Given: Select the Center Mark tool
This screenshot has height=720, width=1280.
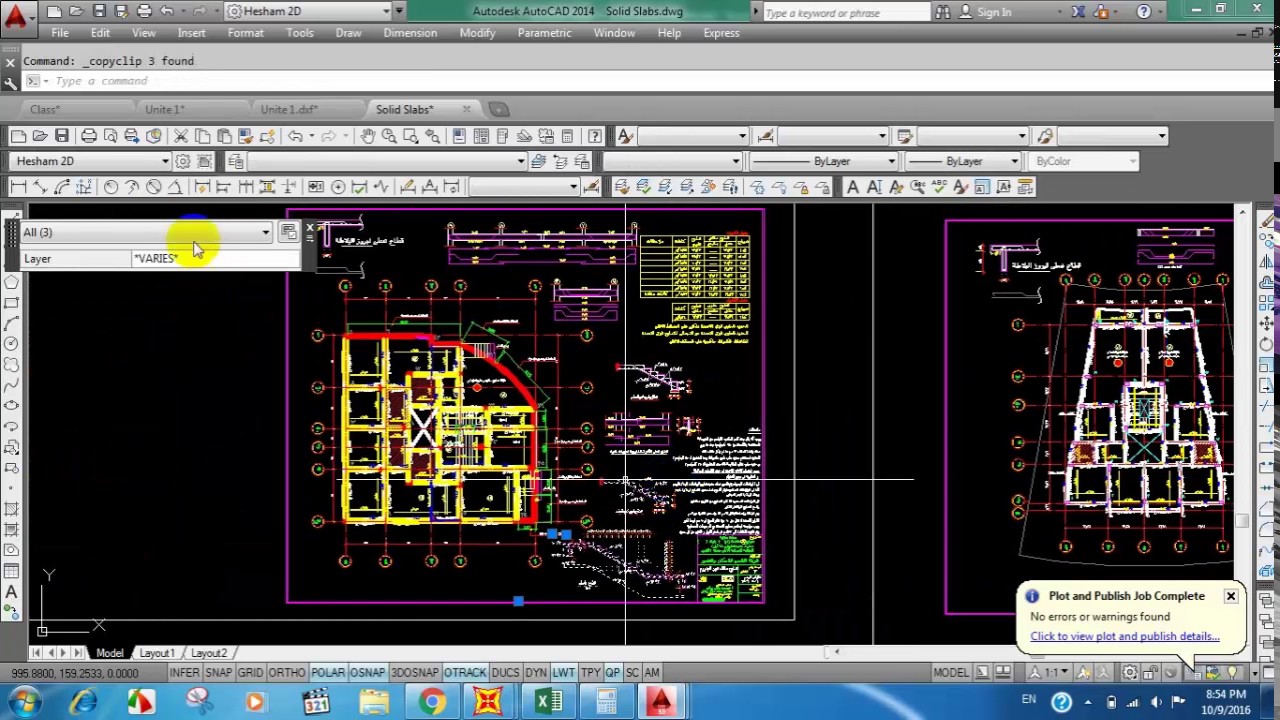Looking at the screenshot, I should (338, 187).
